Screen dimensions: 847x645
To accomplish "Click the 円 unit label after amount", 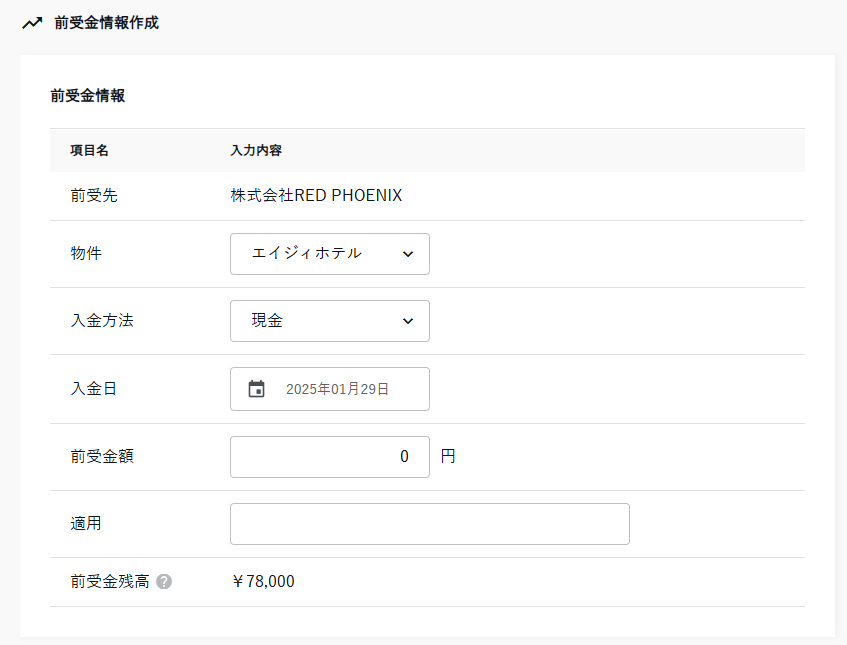I will tap(448, 456).
